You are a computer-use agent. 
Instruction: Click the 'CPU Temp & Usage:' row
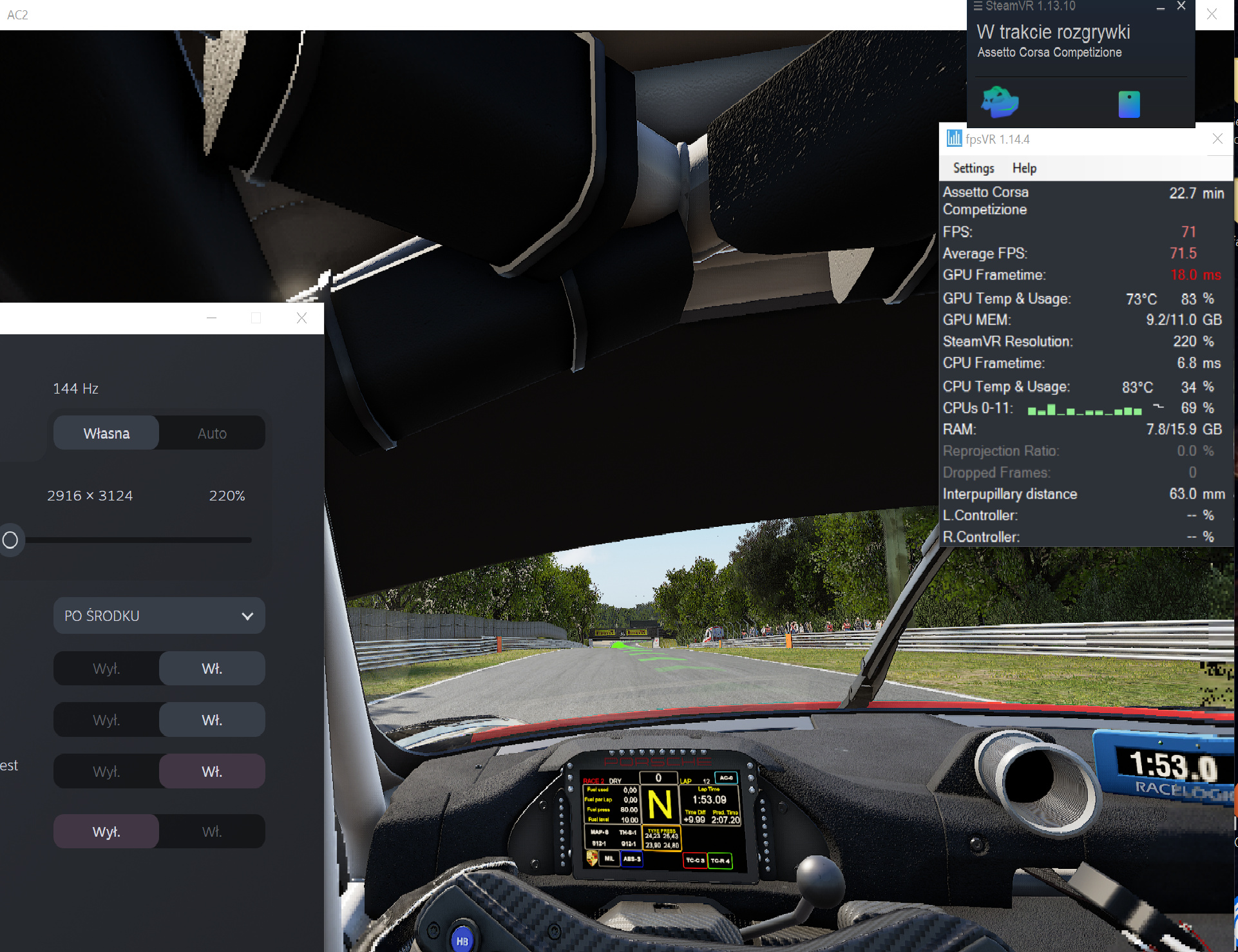[x=1083, y=386]
